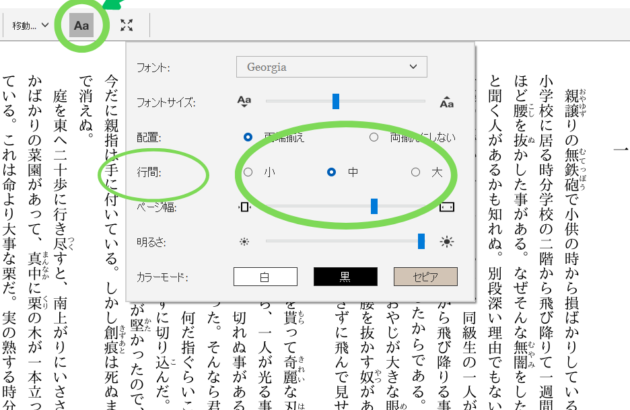
Task: Click the narrow page width icon
Action: pos(244,207)
